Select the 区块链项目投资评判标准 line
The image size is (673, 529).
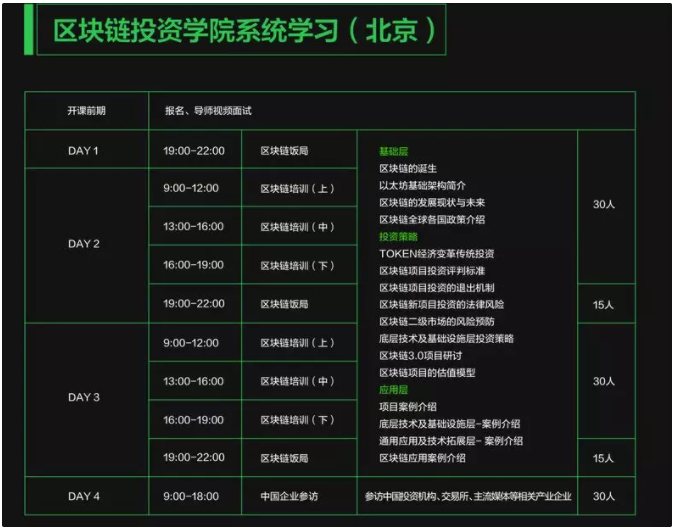tap(432, 271)
